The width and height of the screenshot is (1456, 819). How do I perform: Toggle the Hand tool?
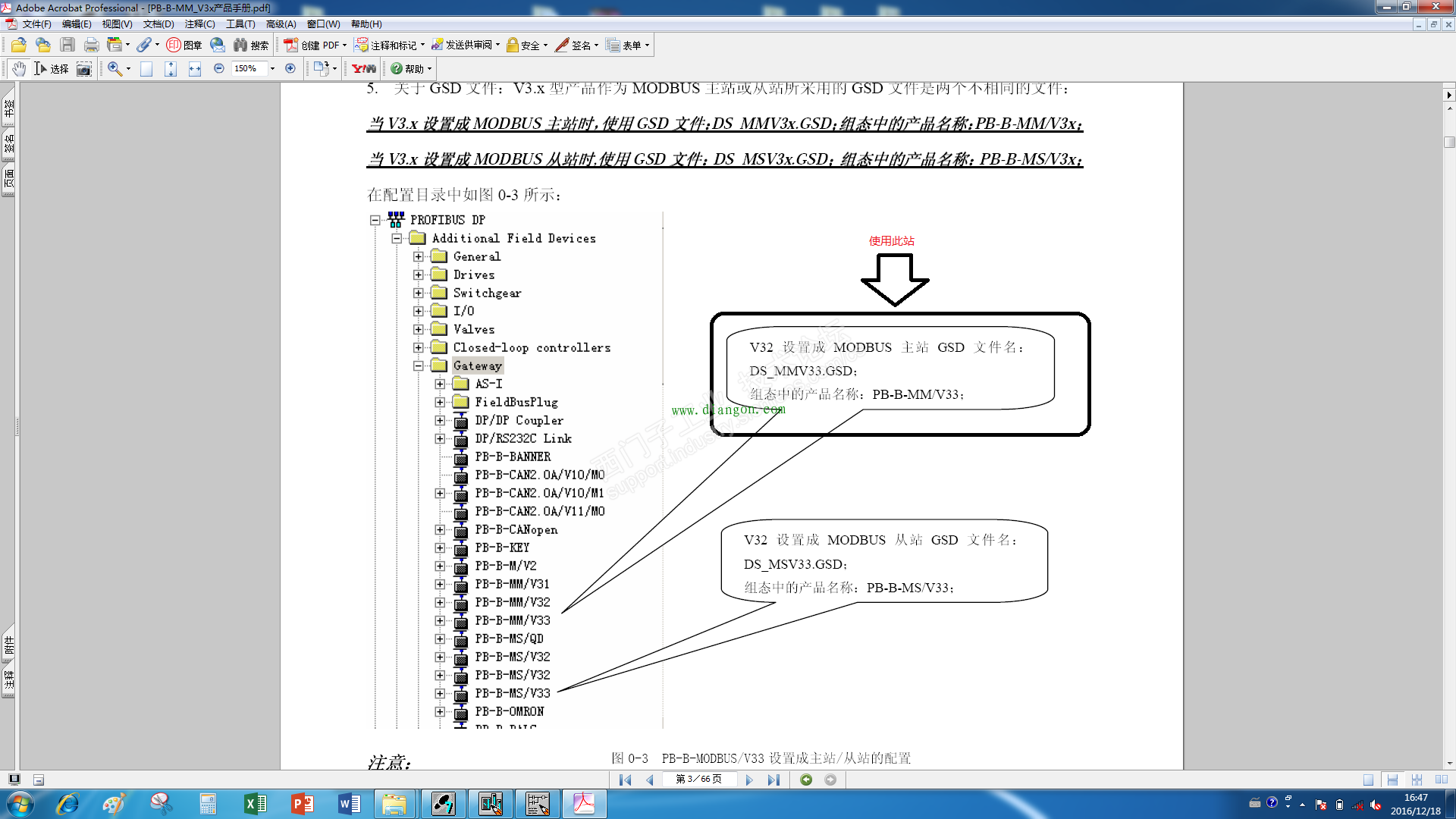click(19, 69)
